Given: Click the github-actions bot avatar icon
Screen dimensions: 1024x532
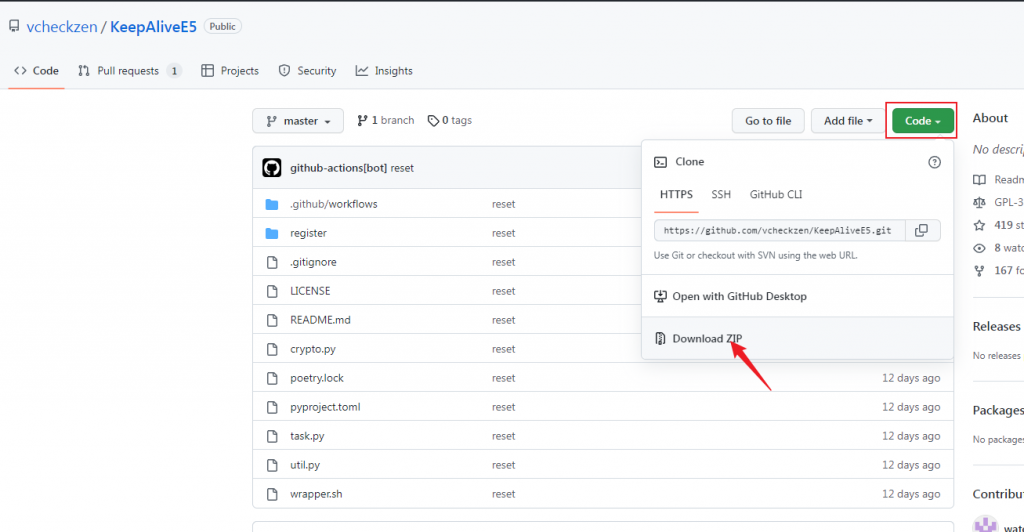Looking at the screenshot, I should (272, 168).
